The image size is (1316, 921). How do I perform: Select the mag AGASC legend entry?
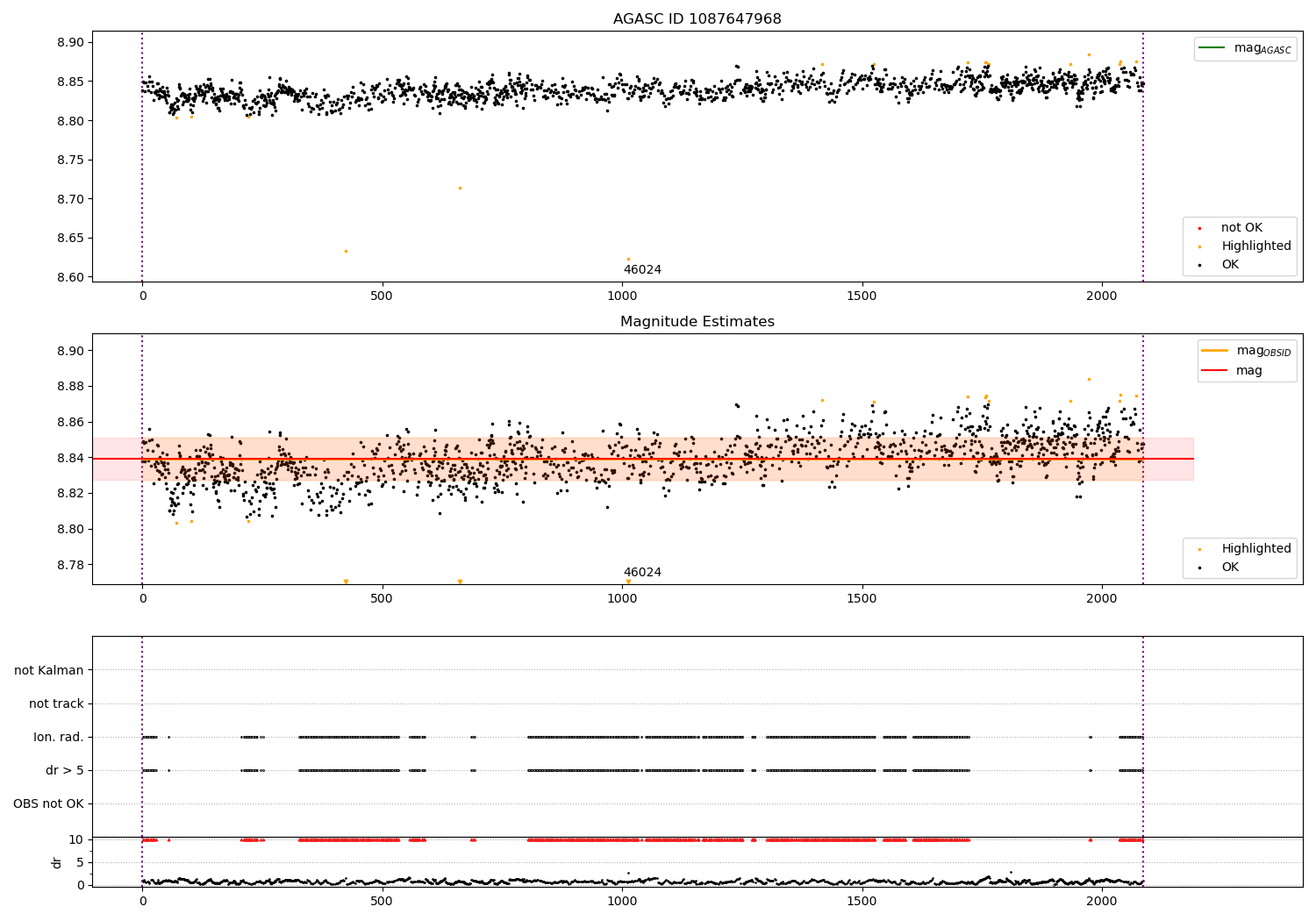click(x=1246, y=48)
